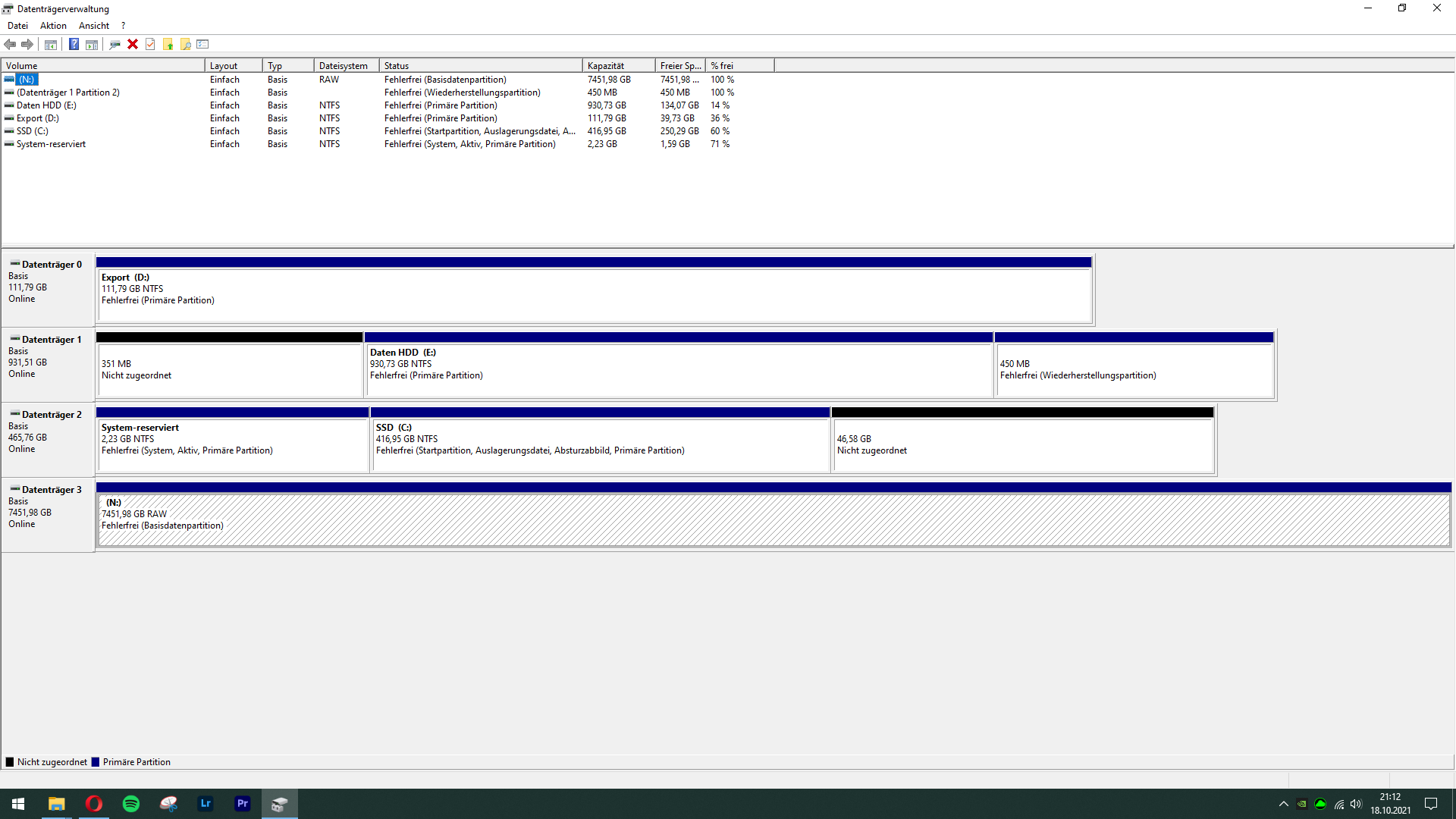Screen dimensions: 1456x819
Task: Click the checklist settings toolbar icon
Action: pos(202,44)
